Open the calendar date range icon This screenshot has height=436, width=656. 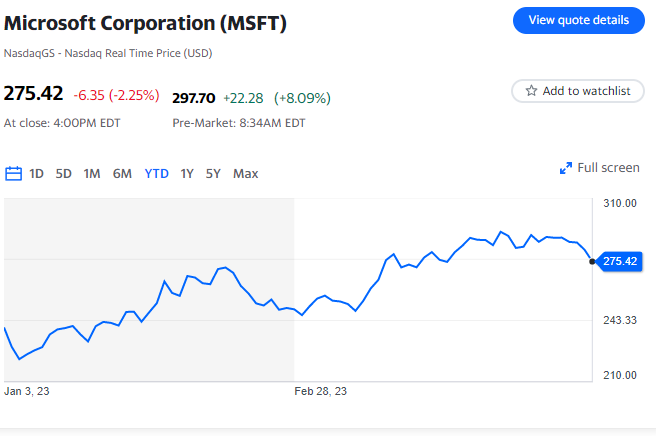(14, 173)
